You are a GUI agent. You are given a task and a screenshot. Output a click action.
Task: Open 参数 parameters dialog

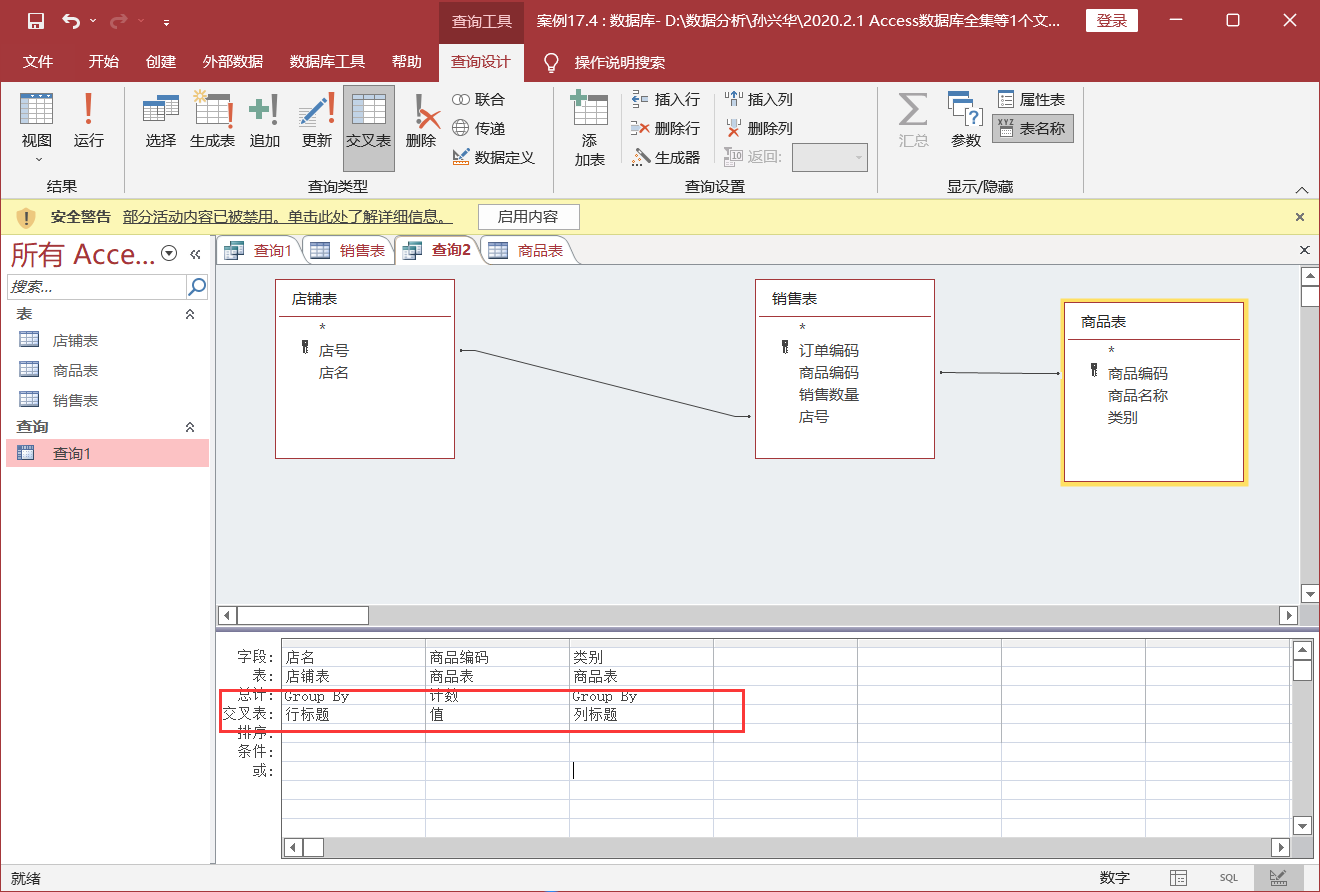(x=966, y=120)
